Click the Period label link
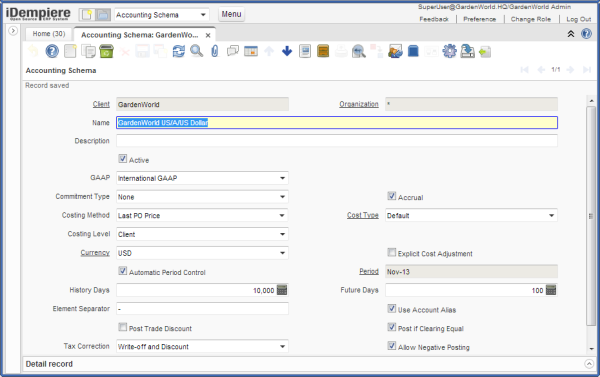 tap(369, 271)
